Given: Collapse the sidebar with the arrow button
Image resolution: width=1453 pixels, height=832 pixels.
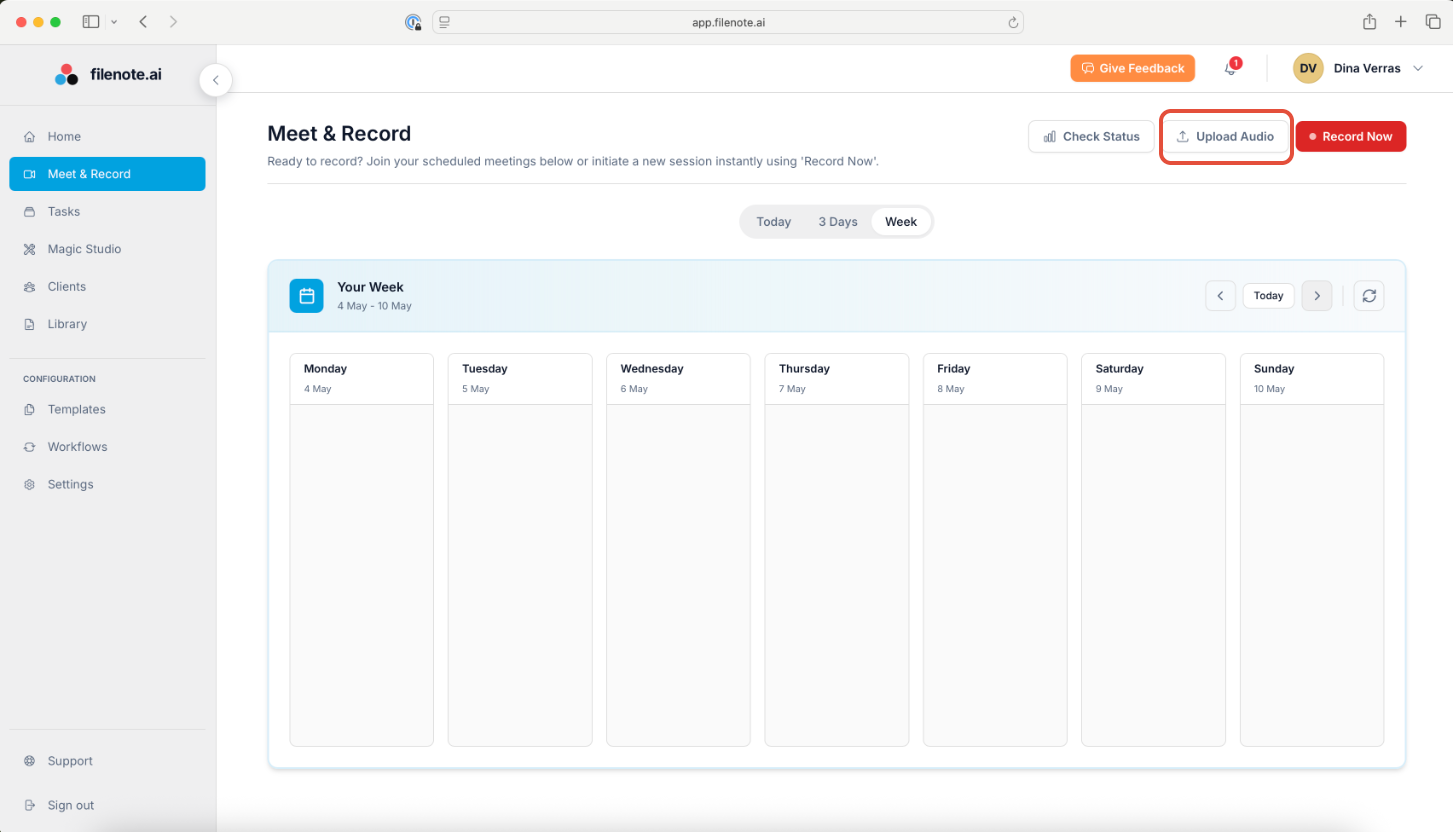Looking at the screenshot, I should (x=216, y=80).
